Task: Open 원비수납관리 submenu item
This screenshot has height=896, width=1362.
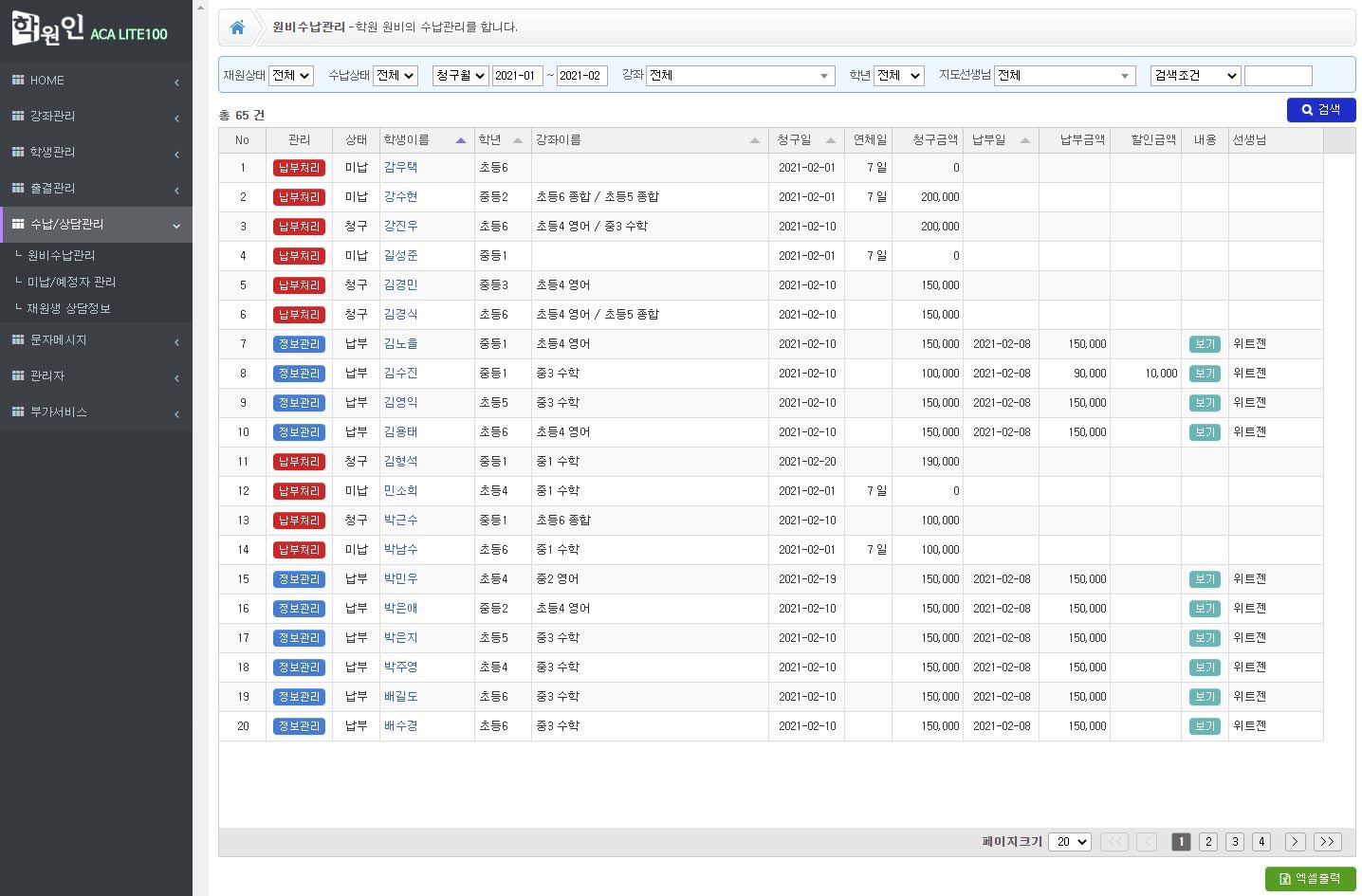Action: point(61,255)
